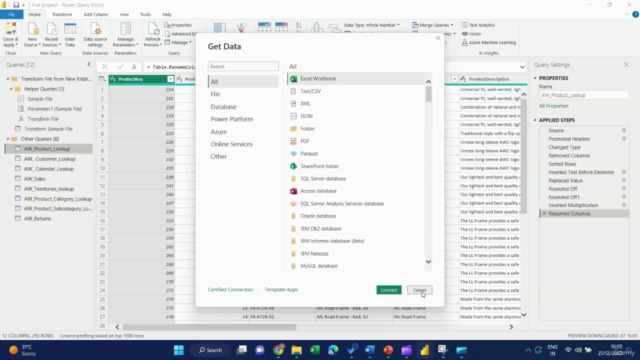Select Access database connector
640x360 pixels.
click(x=318, y=191)
